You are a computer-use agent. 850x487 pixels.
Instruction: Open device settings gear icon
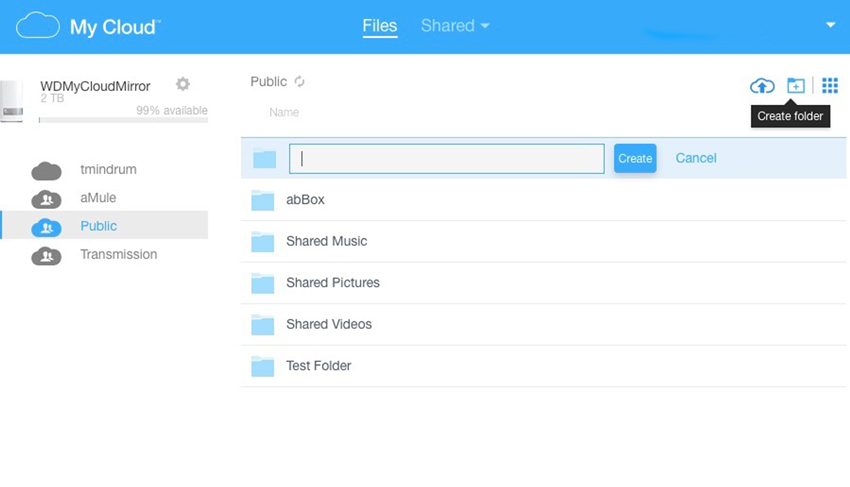pyautogui.click(x=183, y=84)
